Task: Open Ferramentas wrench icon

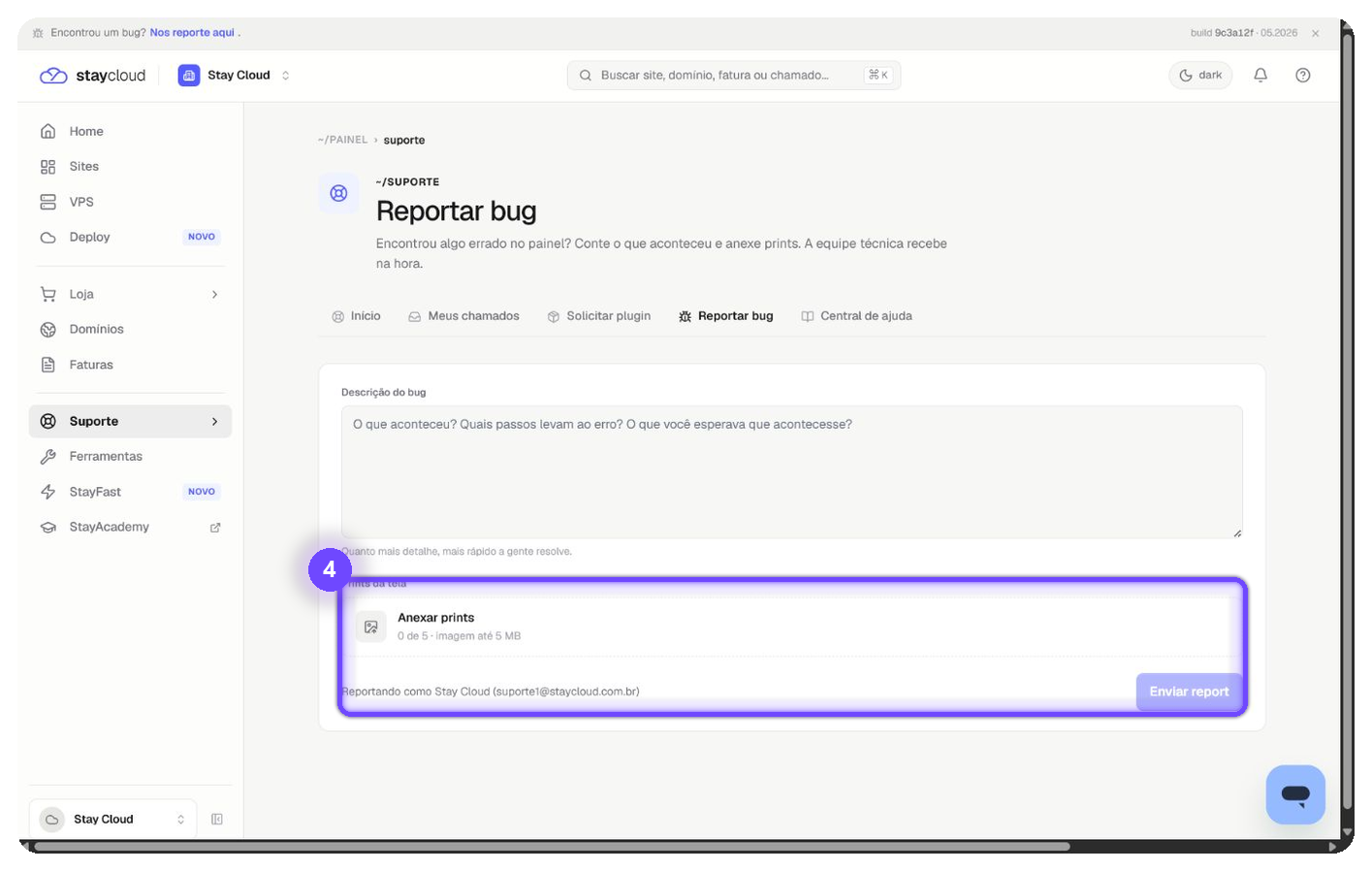Action: (x=48, y=457)
